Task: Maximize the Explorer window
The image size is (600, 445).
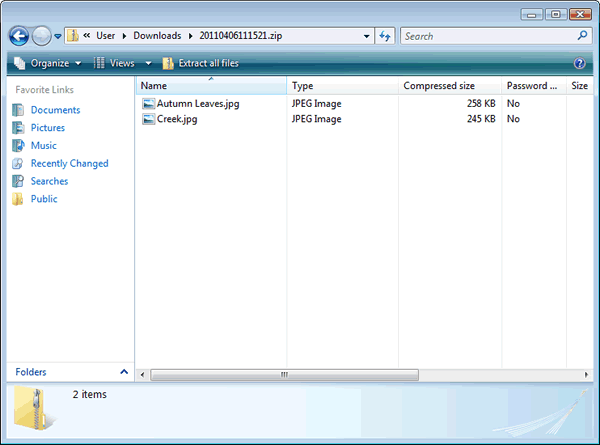Action: [556, 15]
